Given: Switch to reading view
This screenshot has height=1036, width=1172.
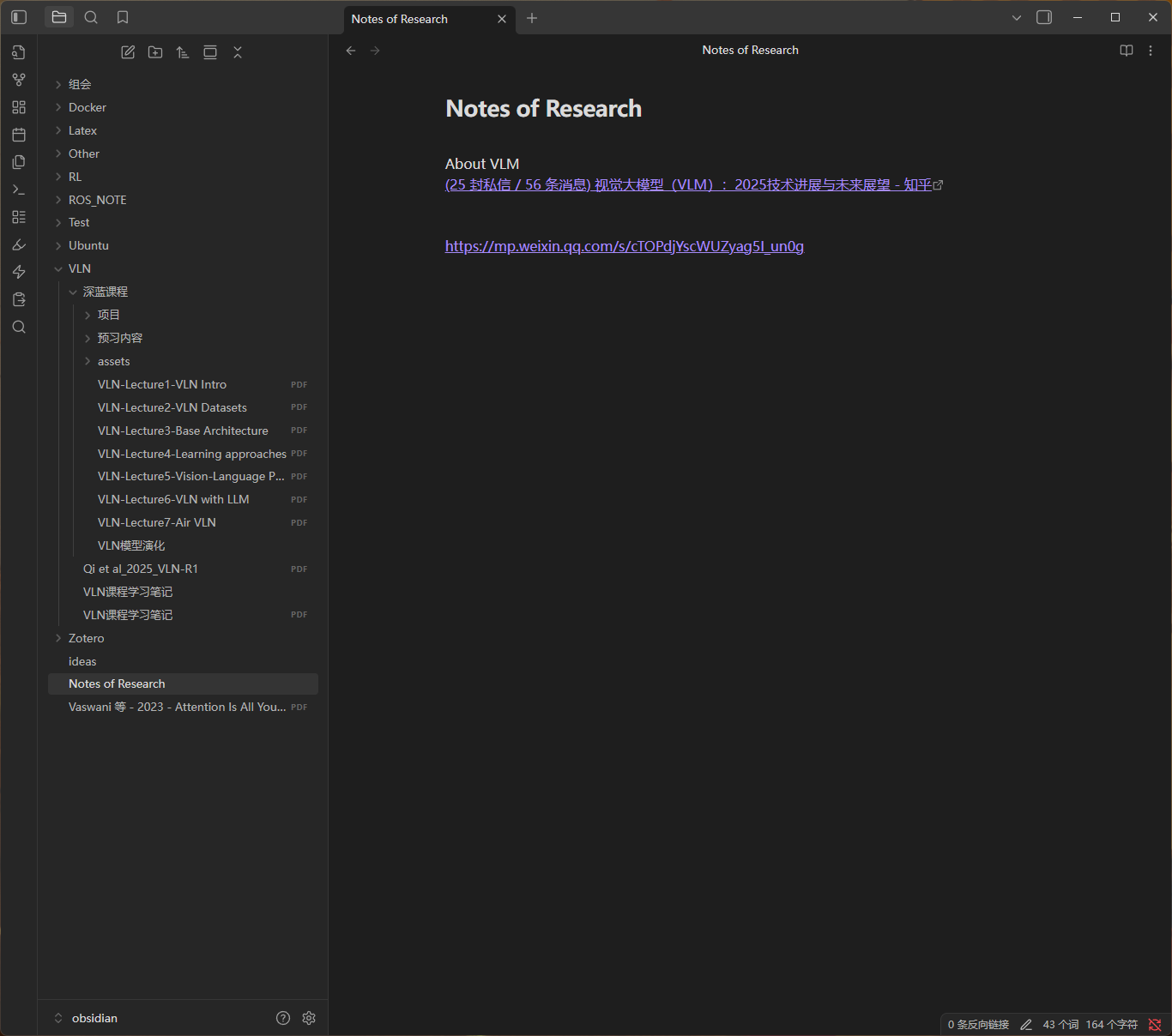Looking at the screenshot, I should 1127,51.
